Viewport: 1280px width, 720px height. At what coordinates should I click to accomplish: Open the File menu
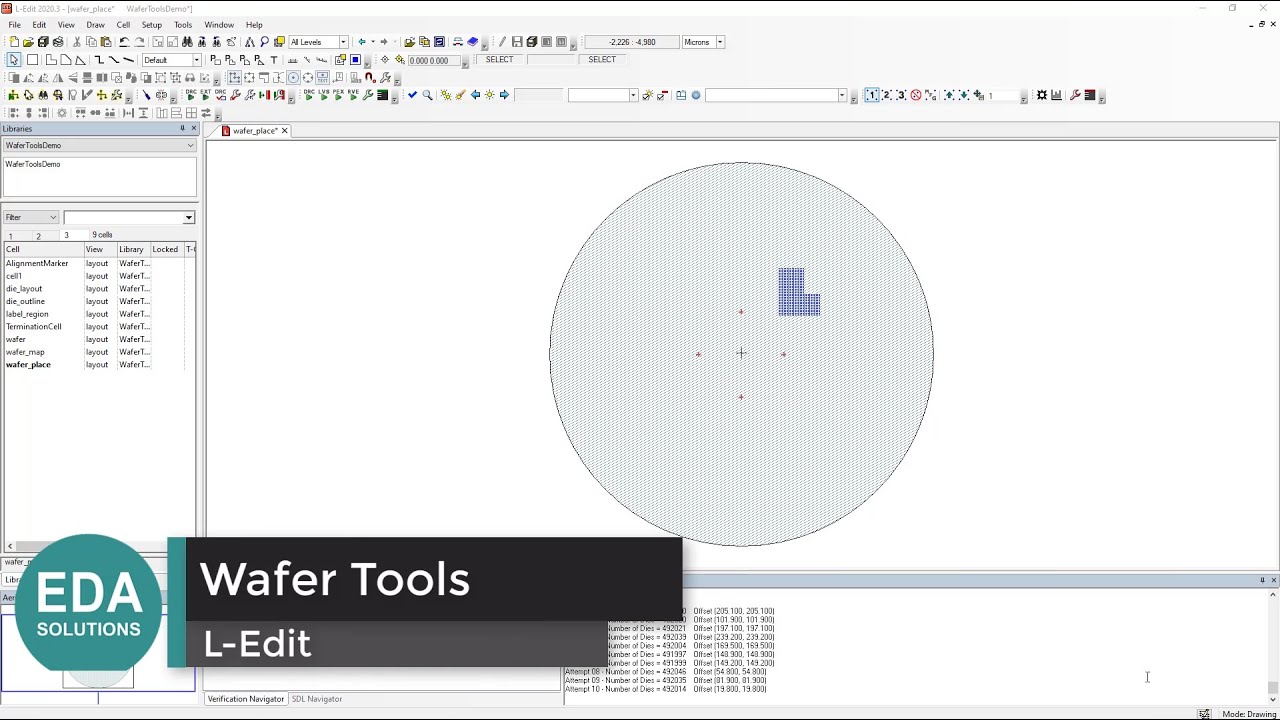point(14,25)
